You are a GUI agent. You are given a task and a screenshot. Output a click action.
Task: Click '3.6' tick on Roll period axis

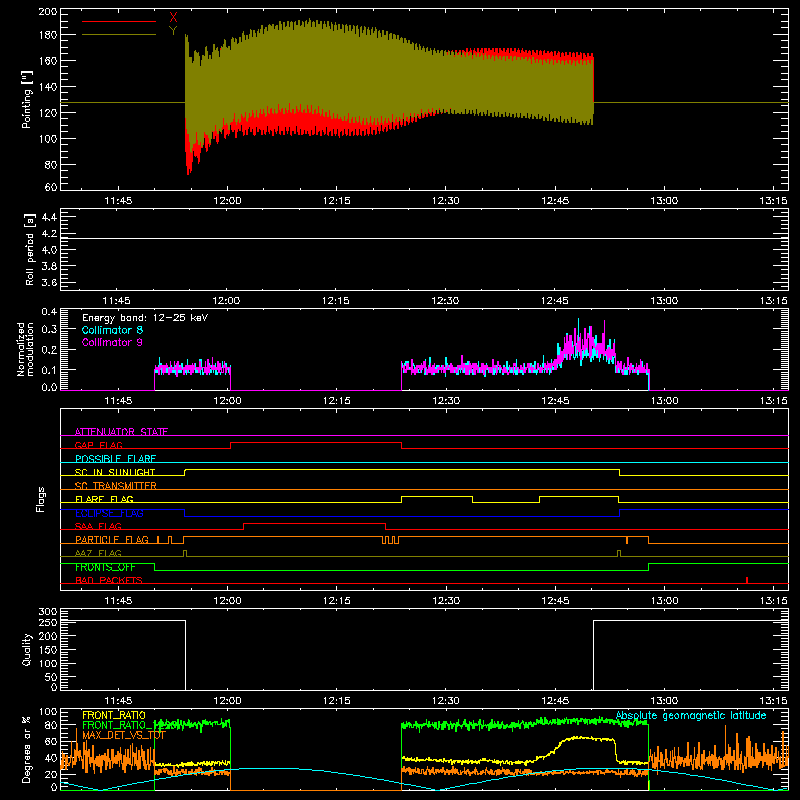48,282
